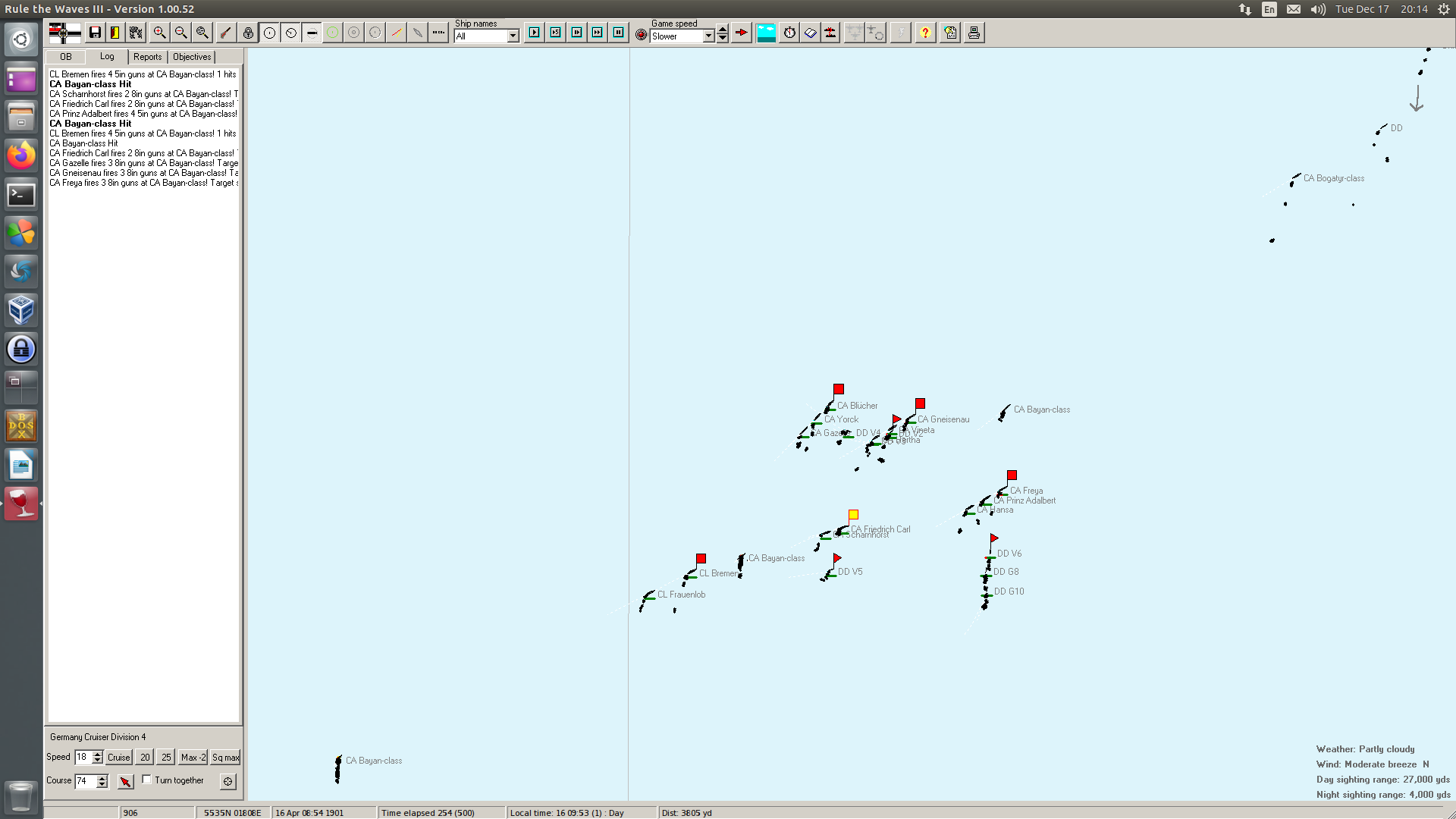Click the padlock lock icon in toolbar
1456x819 pixels.
pos(248,33)
